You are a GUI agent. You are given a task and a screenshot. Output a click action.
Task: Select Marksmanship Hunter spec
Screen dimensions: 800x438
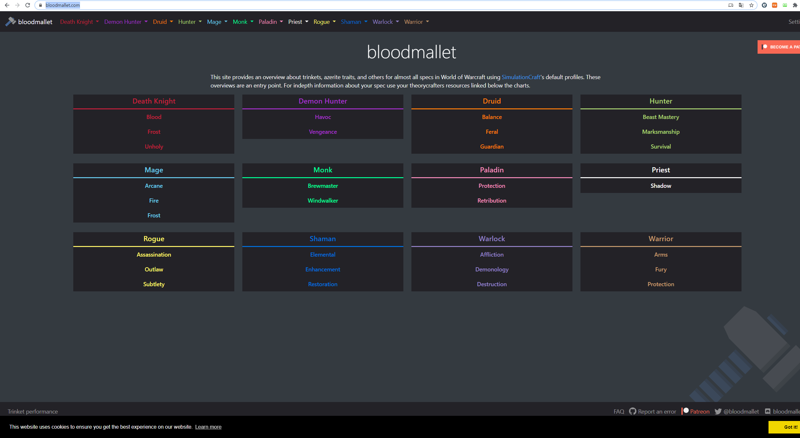pos(661,132)
